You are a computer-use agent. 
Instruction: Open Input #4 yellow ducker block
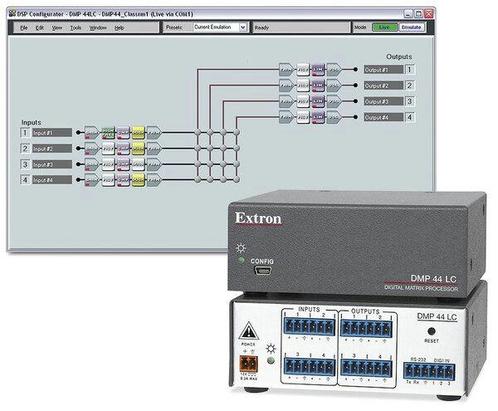(138, 180)
